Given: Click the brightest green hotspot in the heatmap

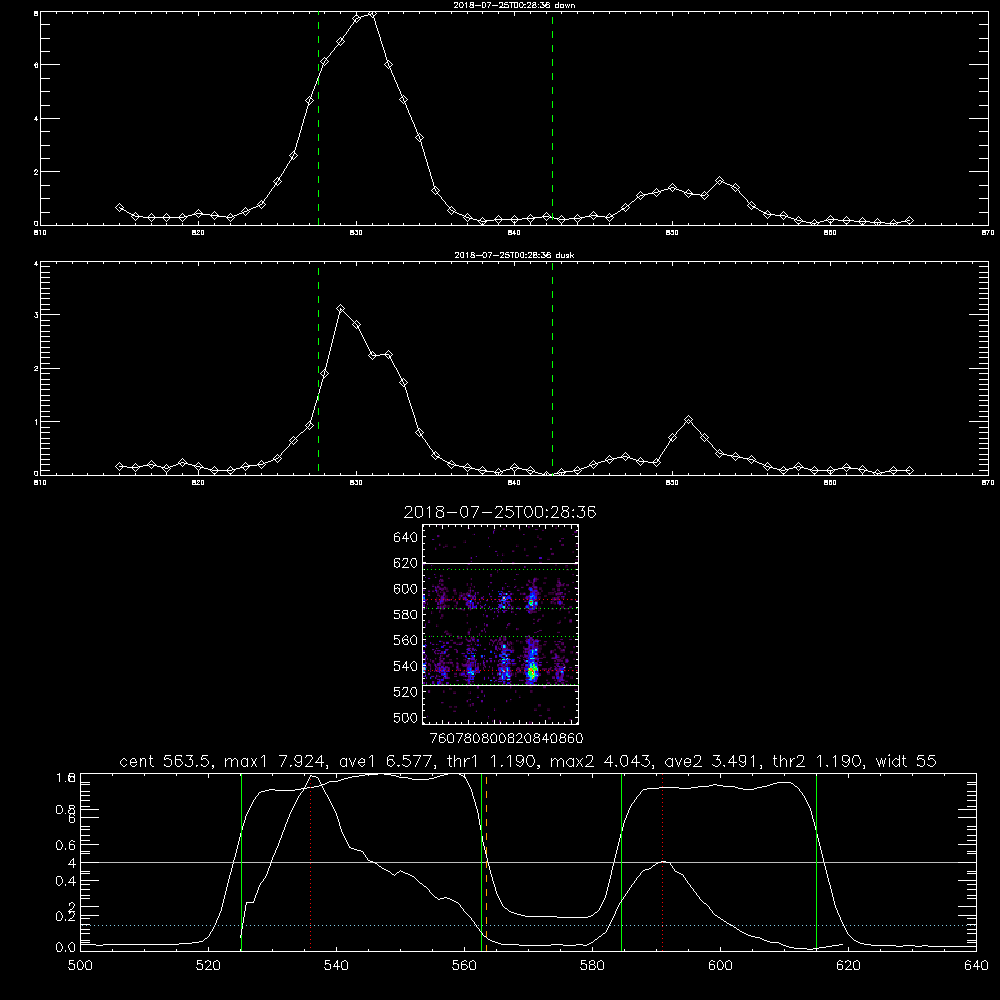Looking at the screenshot, I should (532, 671).
